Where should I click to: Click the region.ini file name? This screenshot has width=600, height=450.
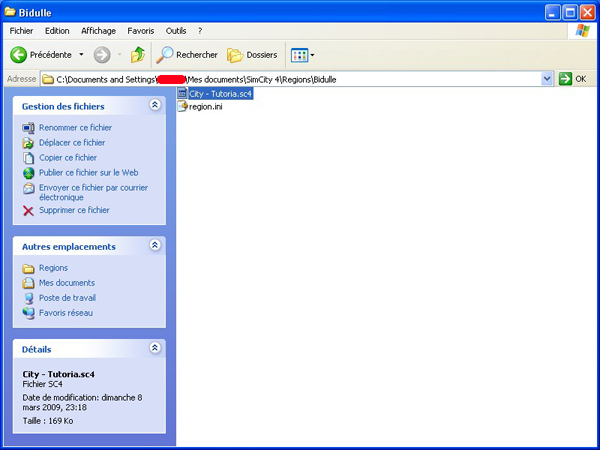205,107
